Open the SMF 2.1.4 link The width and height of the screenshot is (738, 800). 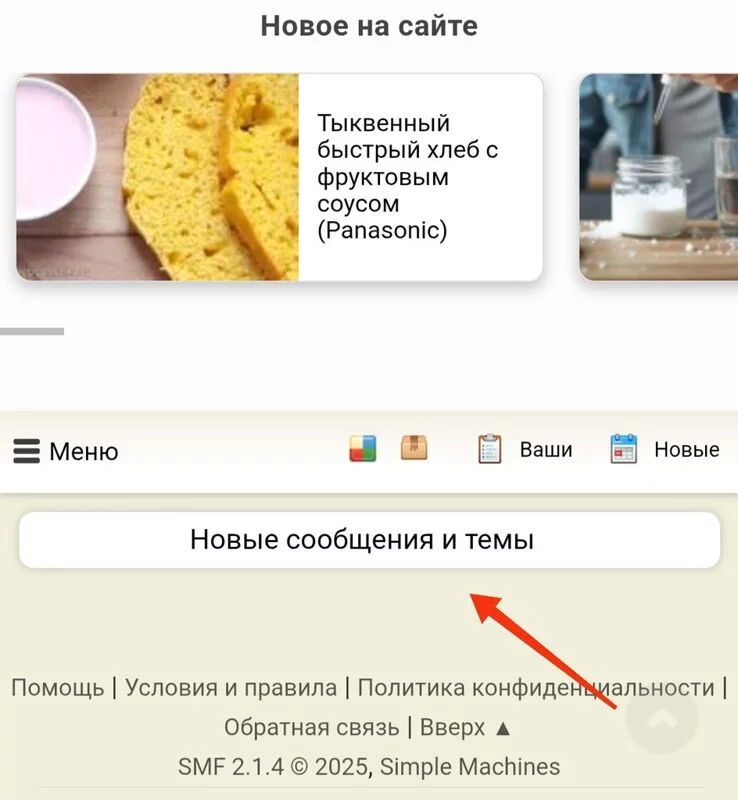pos(230,767)
